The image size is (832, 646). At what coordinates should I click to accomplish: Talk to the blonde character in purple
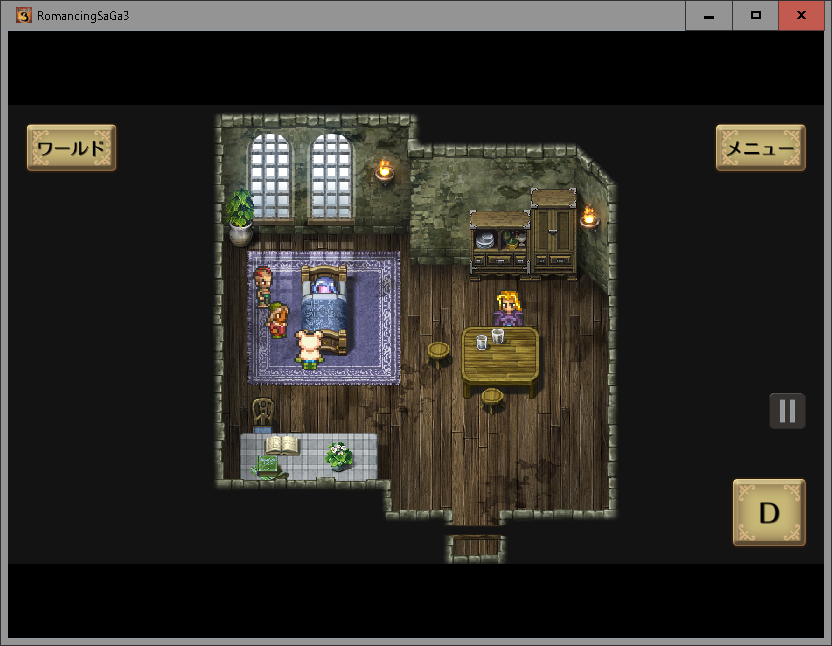[509, 309]
